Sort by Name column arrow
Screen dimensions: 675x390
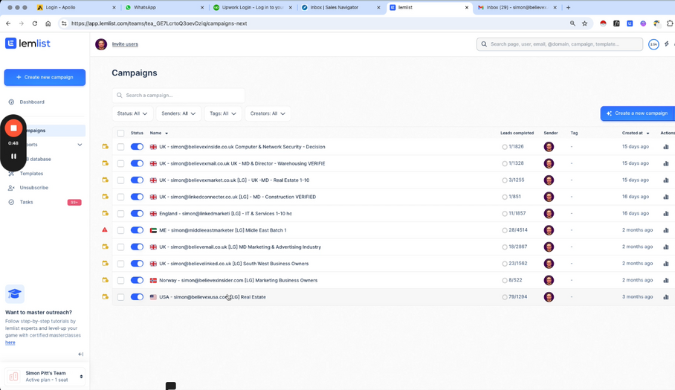click(x=167, y=133)
